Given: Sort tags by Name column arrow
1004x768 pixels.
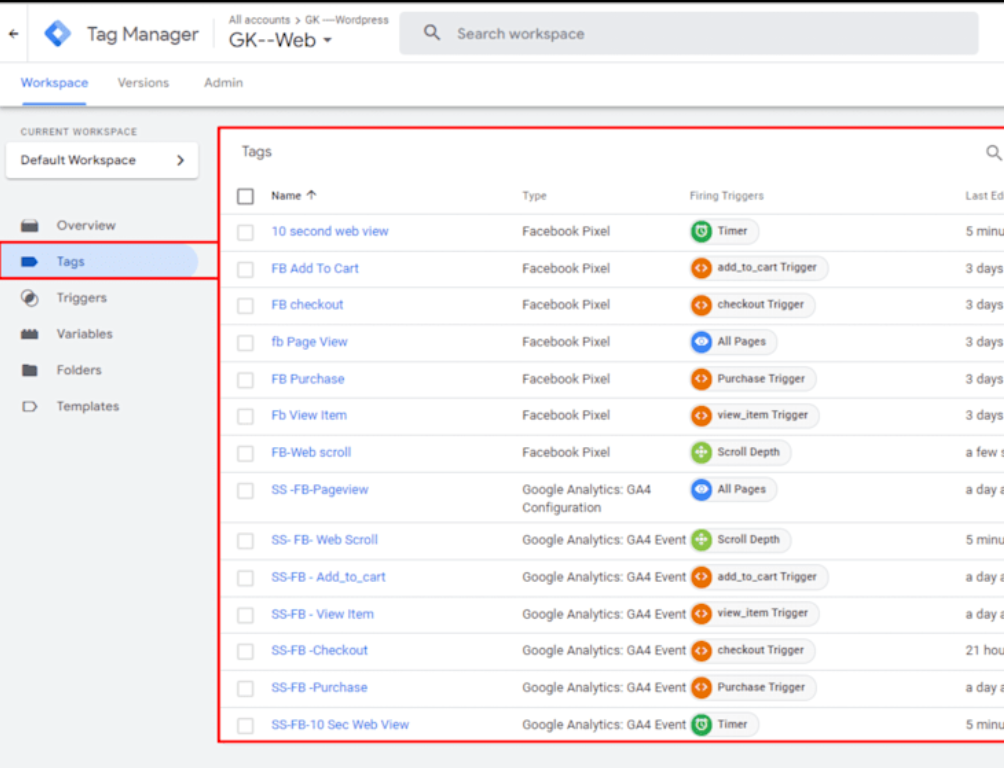Looking at the screenshot, I should coord(311,196).
